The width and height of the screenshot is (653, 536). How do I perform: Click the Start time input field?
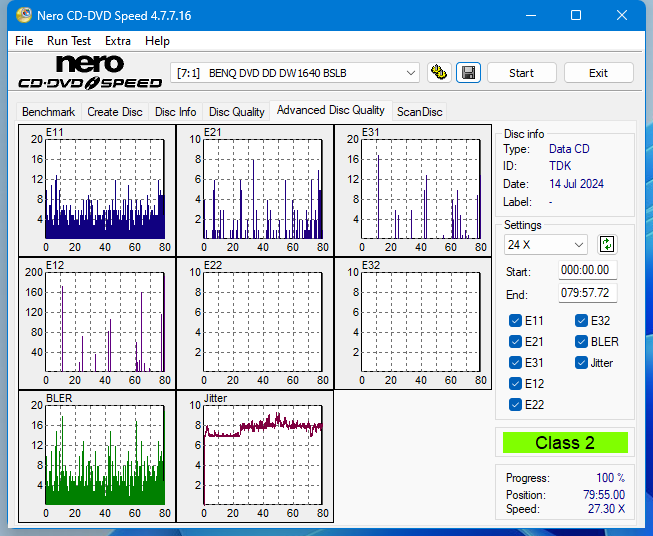pyautogui.click(x=588, y=270)
